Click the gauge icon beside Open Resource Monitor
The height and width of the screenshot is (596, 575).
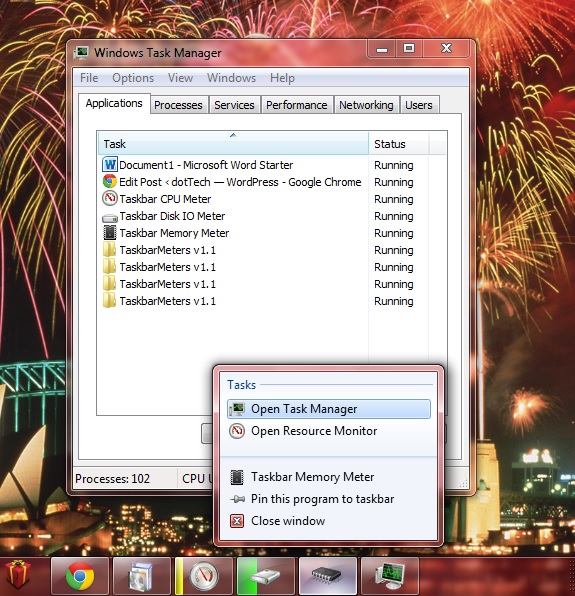point(237,431)
